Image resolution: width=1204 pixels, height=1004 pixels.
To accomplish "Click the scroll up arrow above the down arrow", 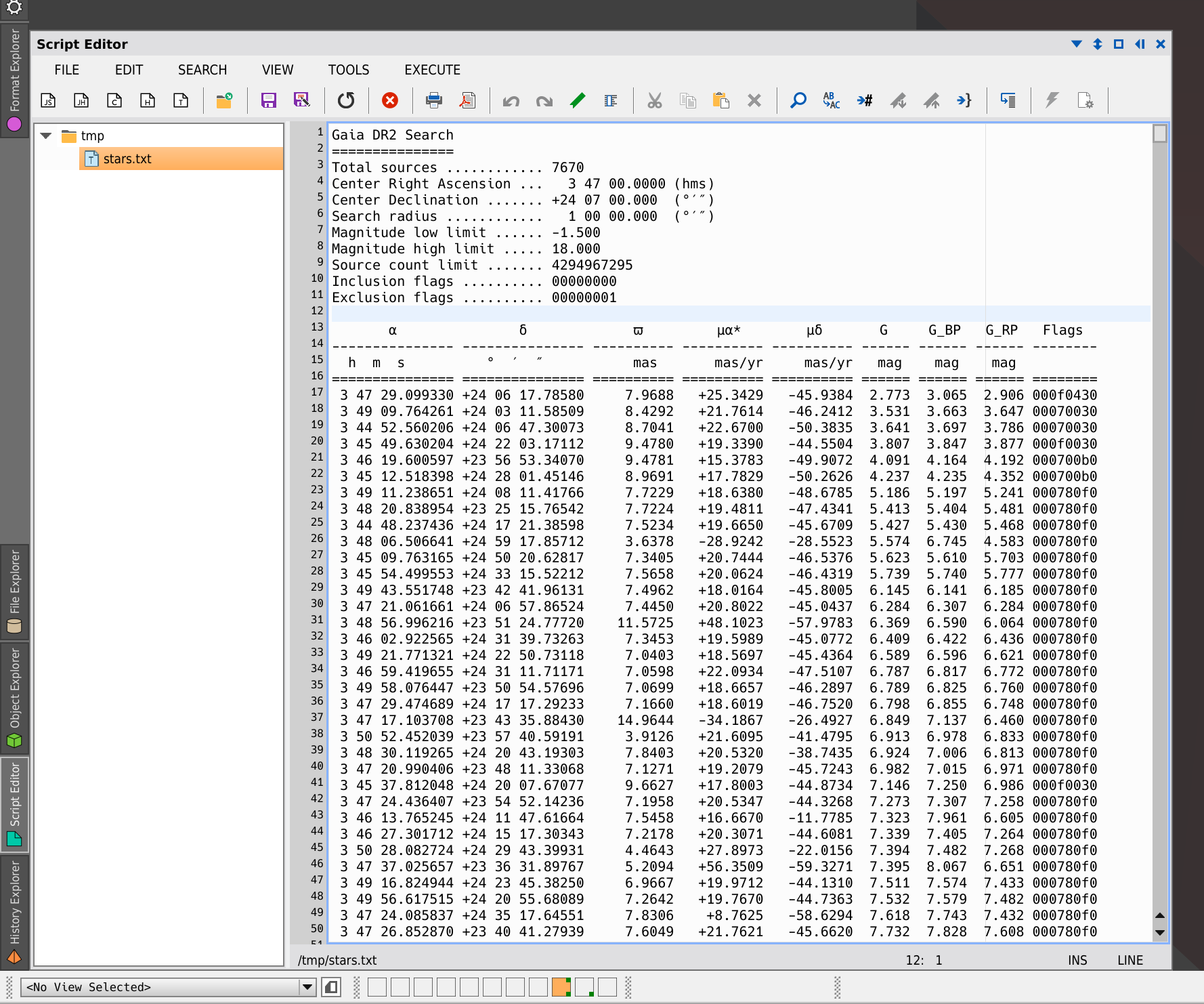I will pos(1160,915).
